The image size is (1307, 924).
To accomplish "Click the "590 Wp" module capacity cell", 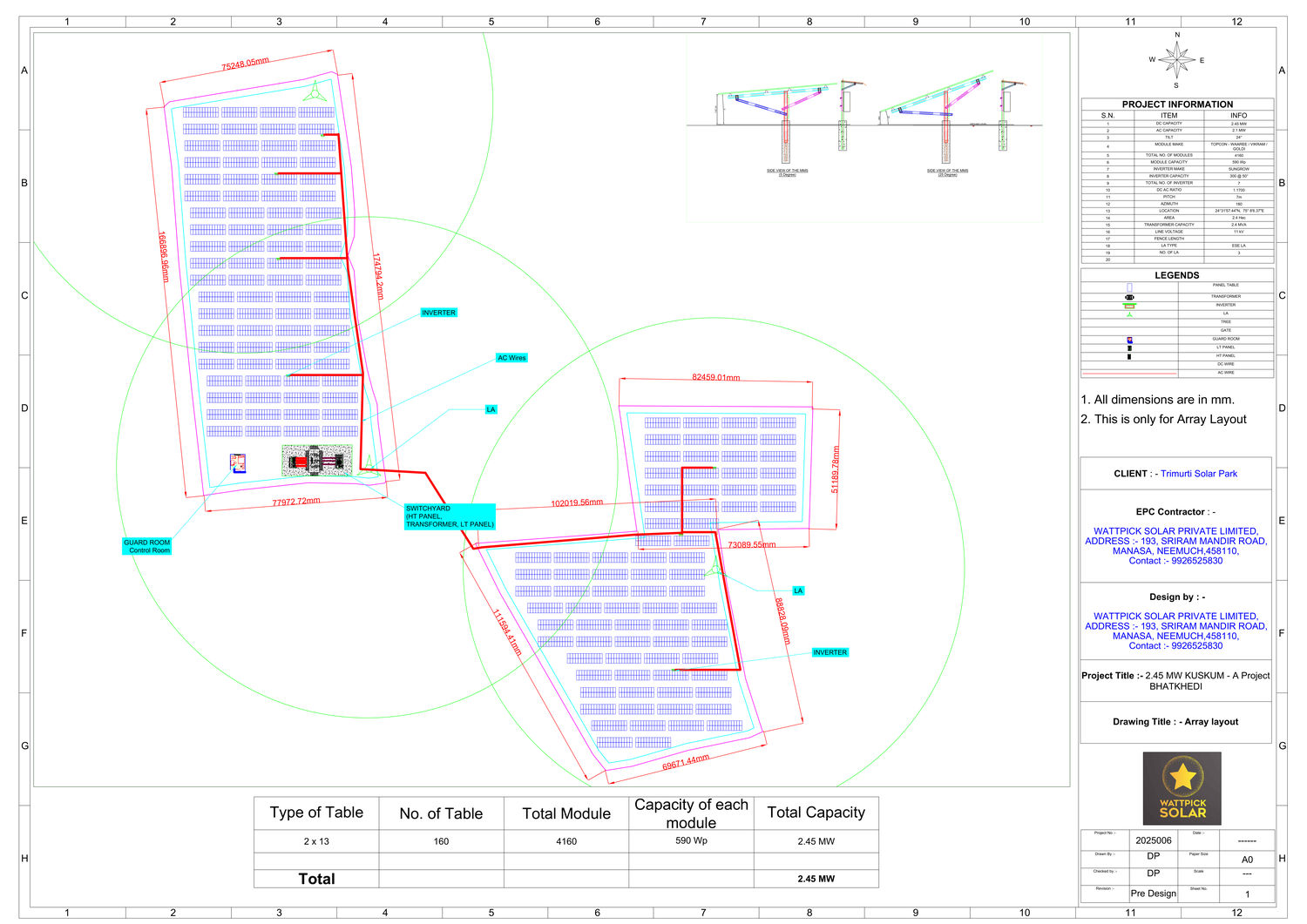I will [691, 840].
